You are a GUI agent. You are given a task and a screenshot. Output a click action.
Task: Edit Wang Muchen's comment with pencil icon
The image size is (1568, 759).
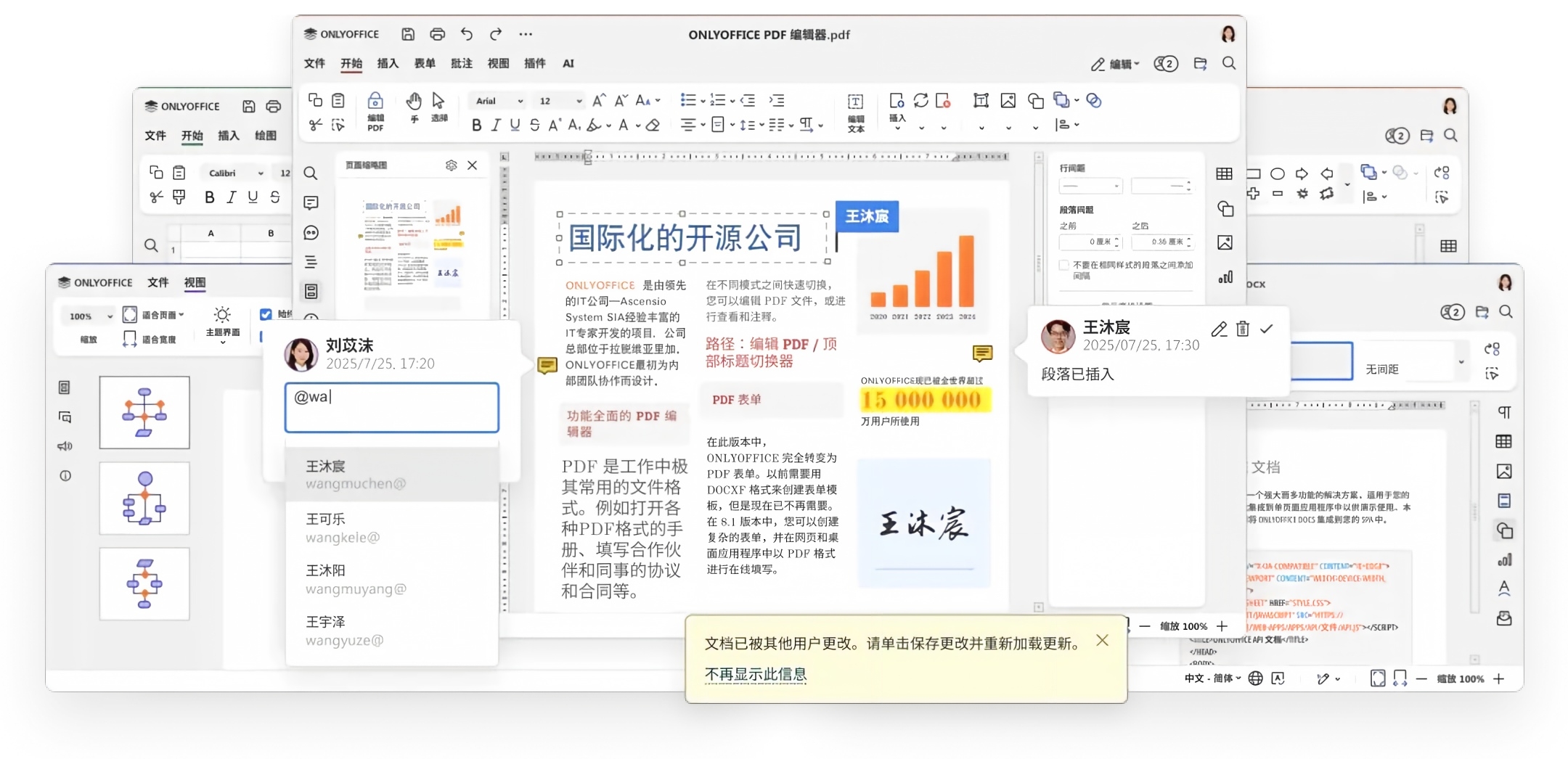[x=1219, y=329]
